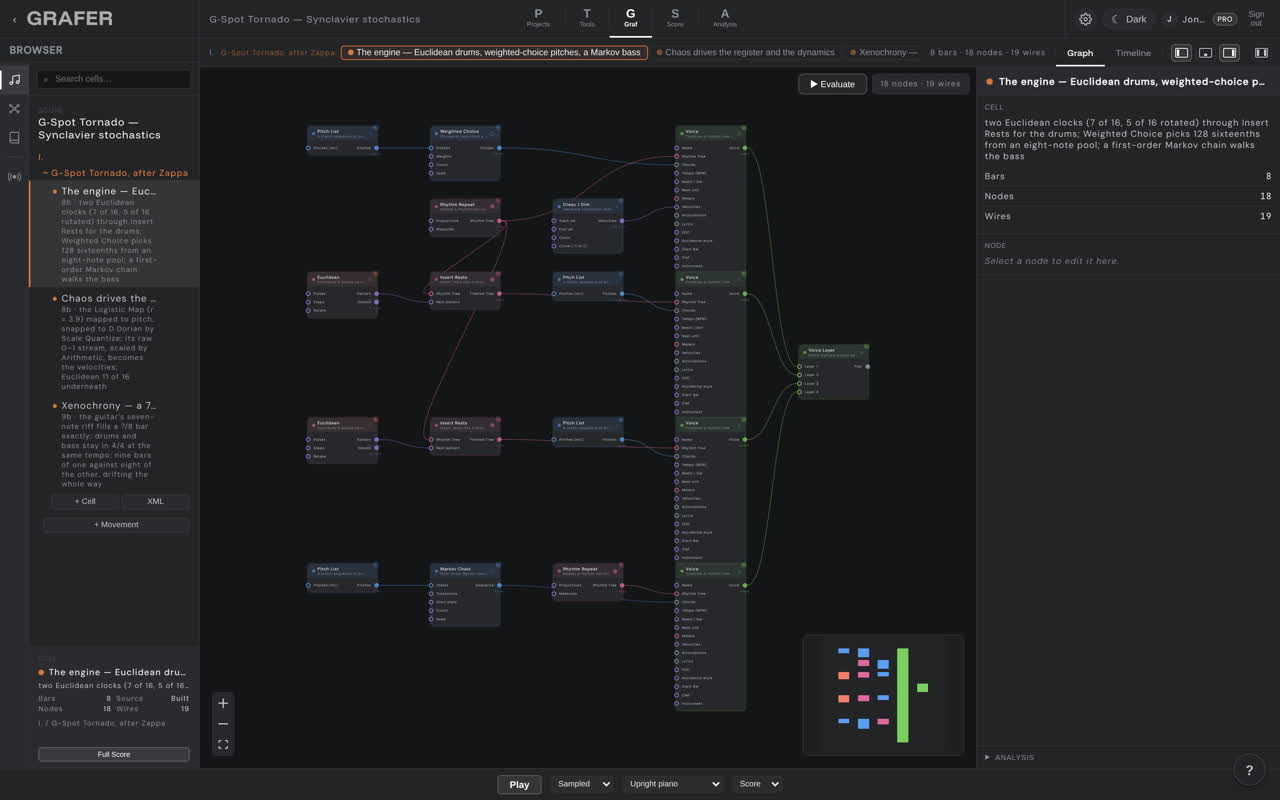Toggle the right panel layout icon
Viewport: 1280px width, 800px height.
1229,53
